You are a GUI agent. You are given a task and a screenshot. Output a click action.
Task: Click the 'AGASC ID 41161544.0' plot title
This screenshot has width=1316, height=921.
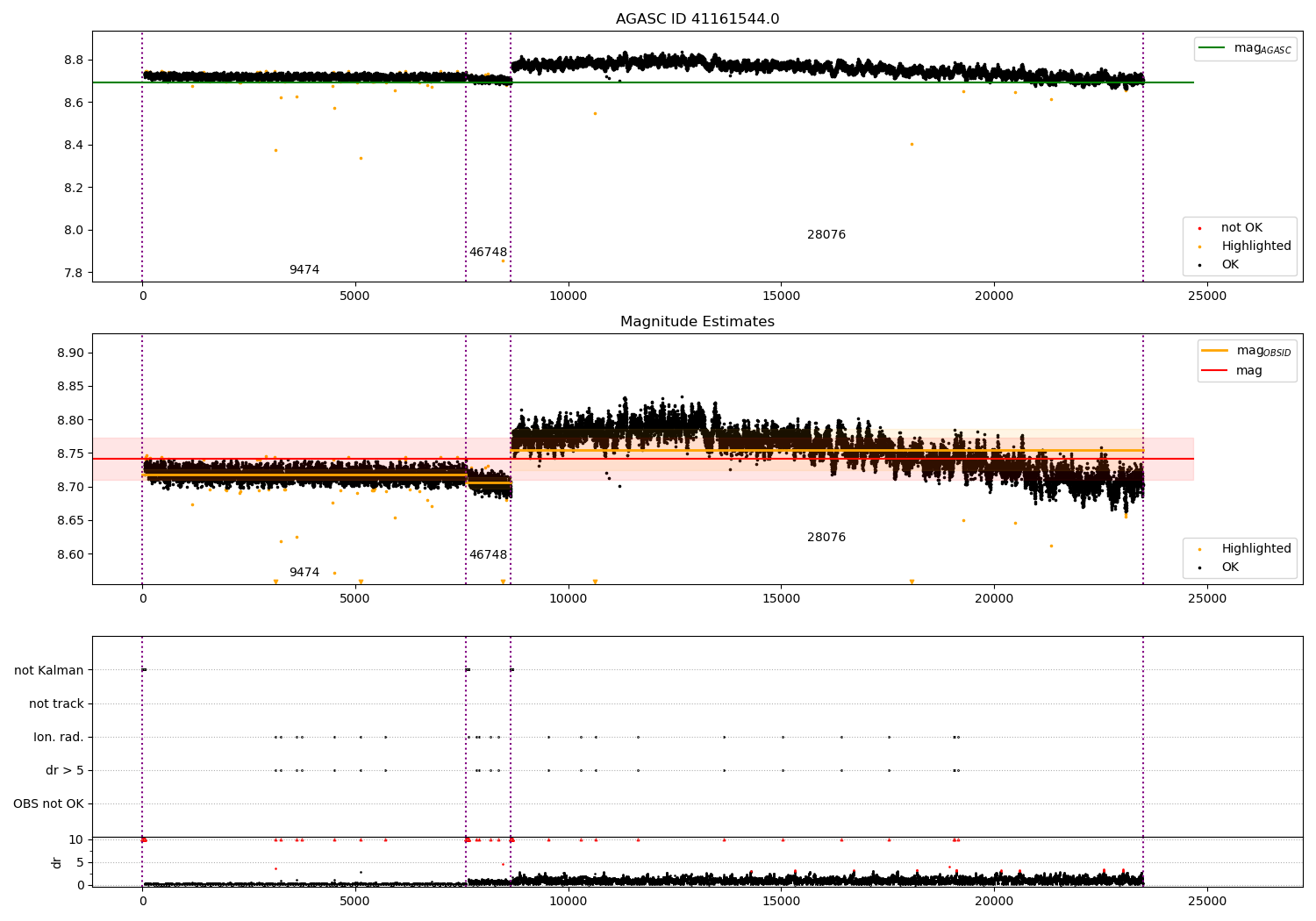click(x=697, y=19)
